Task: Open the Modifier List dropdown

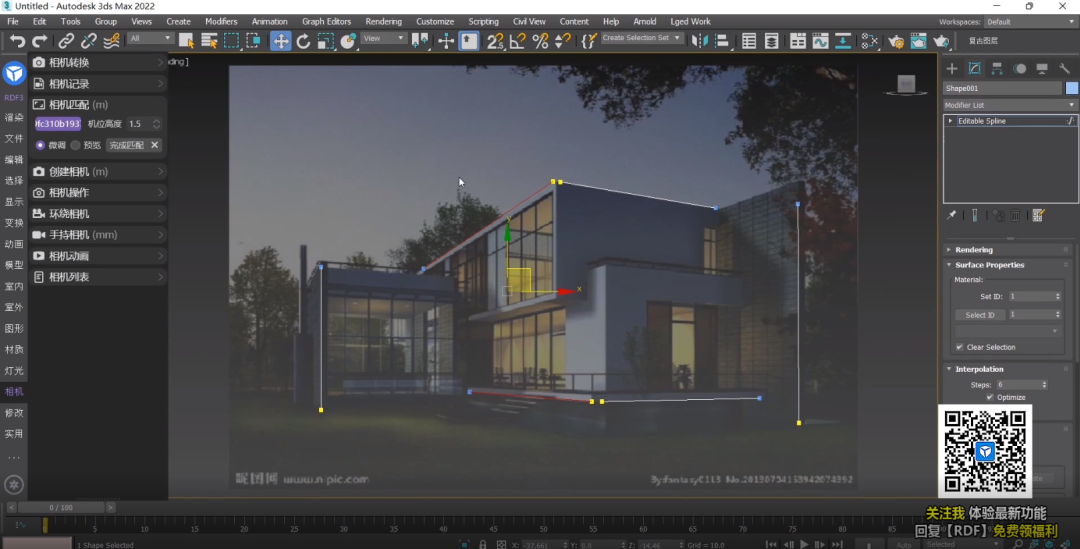Action: tap(1010, 105)
